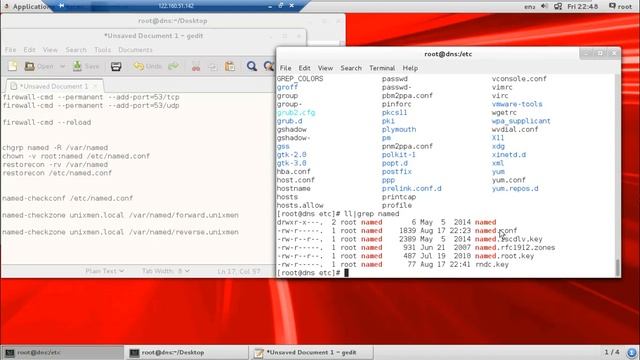The image size is (640, 360).
Task: Click named.root.key in terminal listing
Action: [504, 256]
